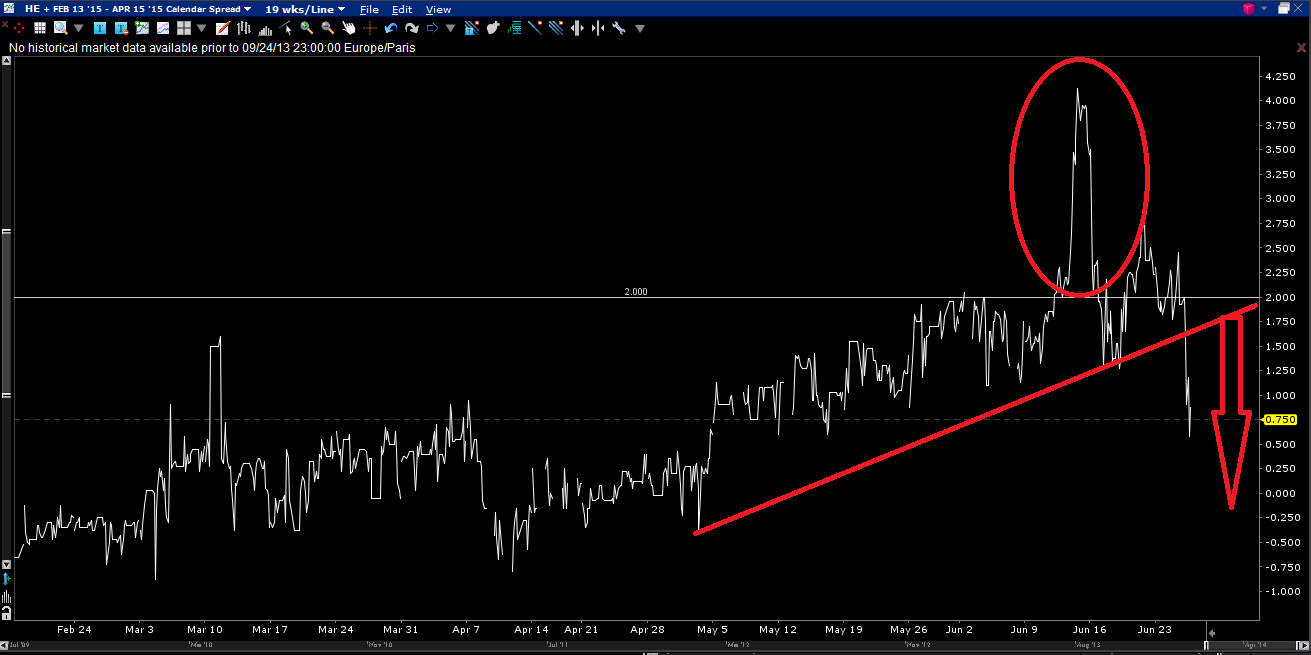This screenshot has height=655, width=1311.
Task: Open the File menu
Action: (370, 9)
